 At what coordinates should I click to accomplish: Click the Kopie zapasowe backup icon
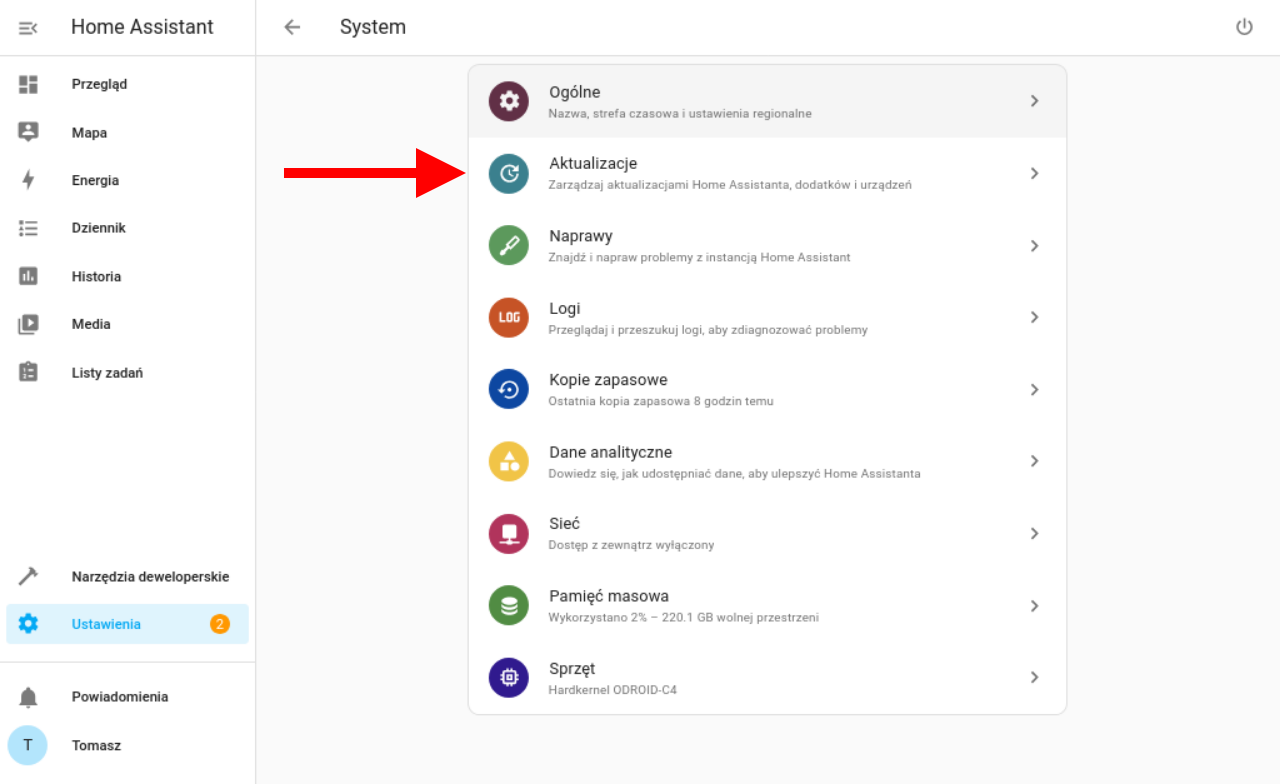coord(508,389)
